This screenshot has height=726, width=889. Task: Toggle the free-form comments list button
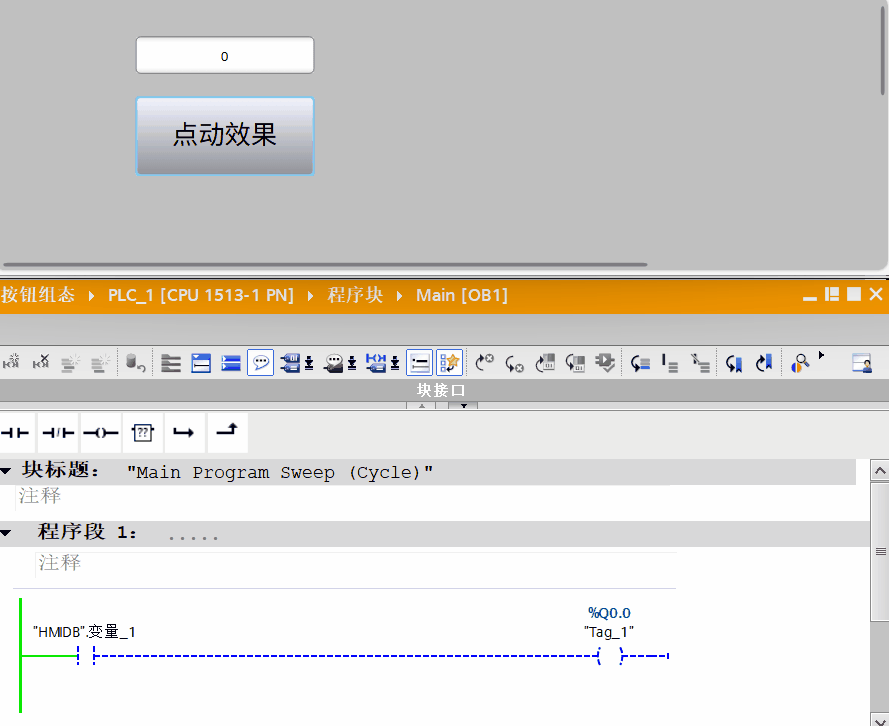pos(420,363)
